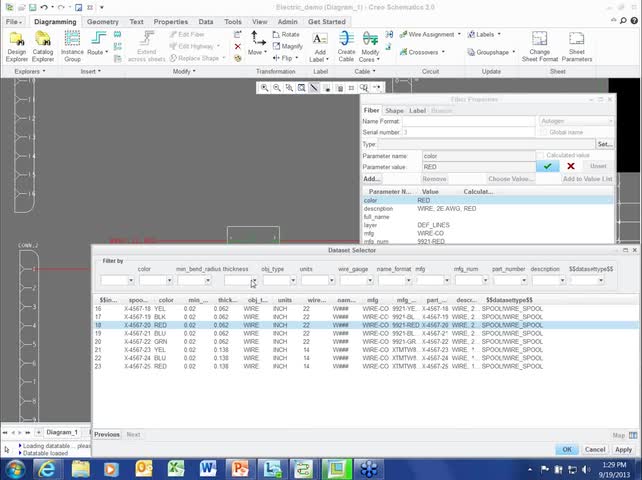Open Excel from the taskbar
This screenshot has width=642, height=480.
[176, 469]
